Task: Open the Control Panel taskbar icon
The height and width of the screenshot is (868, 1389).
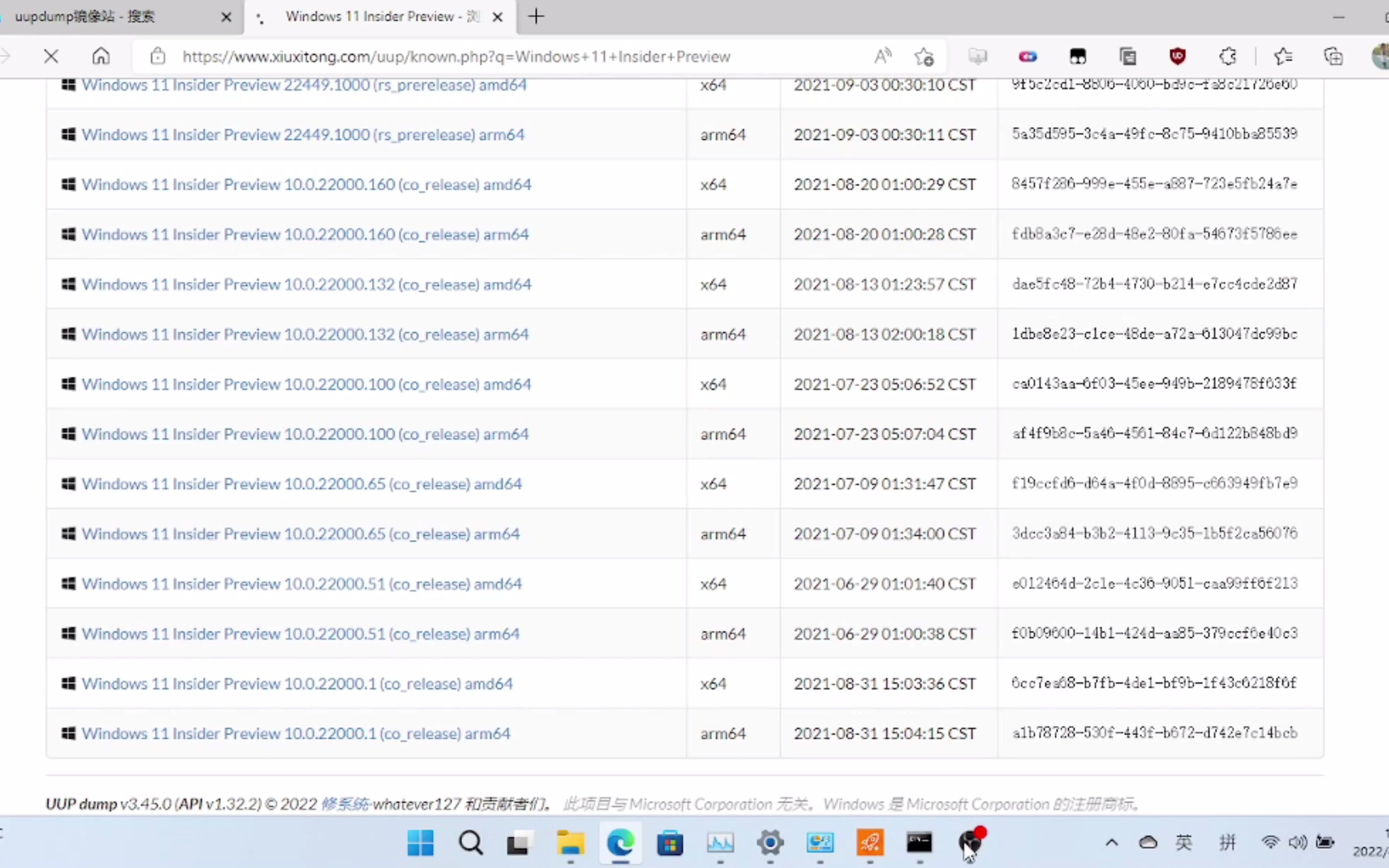Action: 820,843
